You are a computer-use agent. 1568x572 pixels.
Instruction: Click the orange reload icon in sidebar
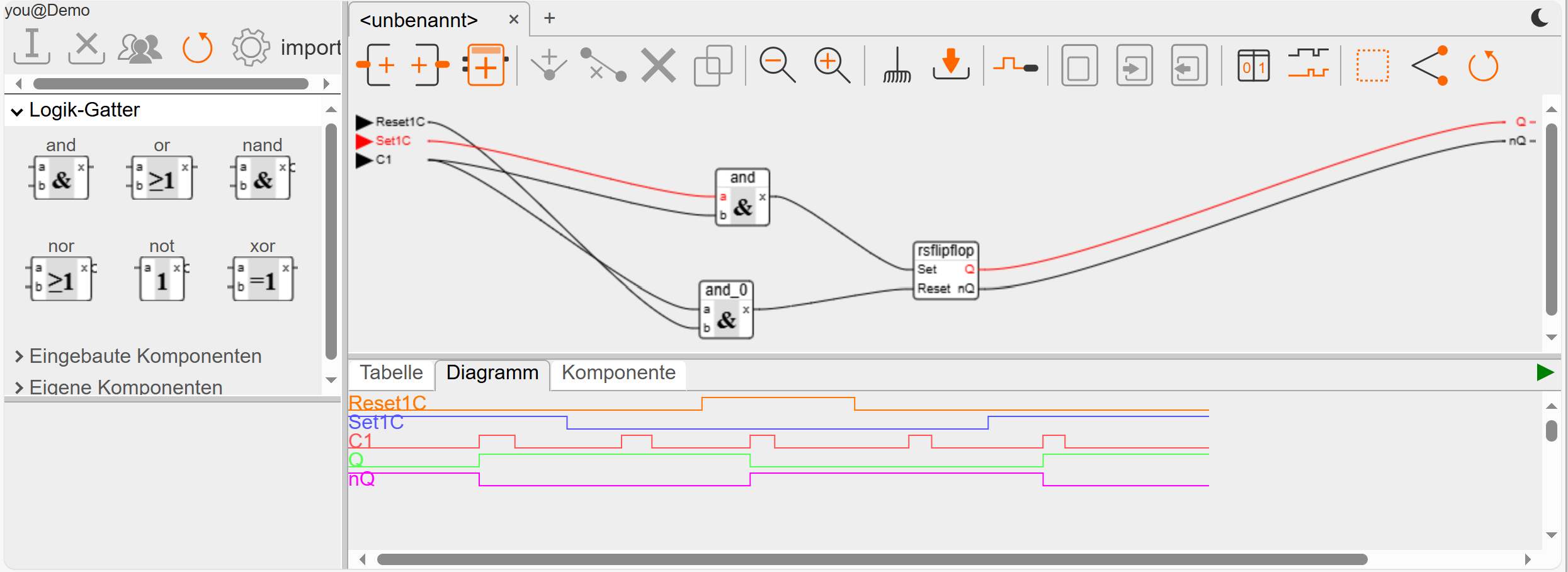[198, 48]
